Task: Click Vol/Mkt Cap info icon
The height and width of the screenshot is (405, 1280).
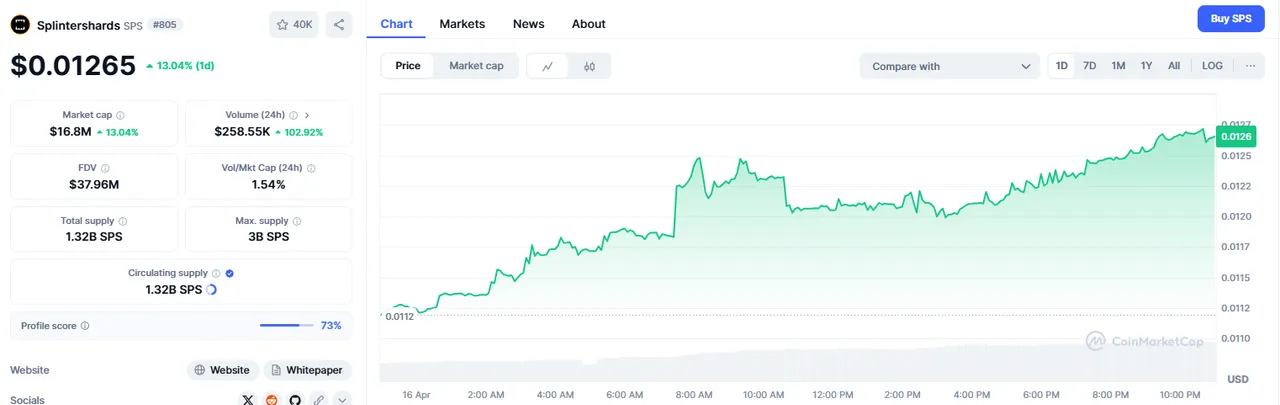Action: [x=311, y=168]
